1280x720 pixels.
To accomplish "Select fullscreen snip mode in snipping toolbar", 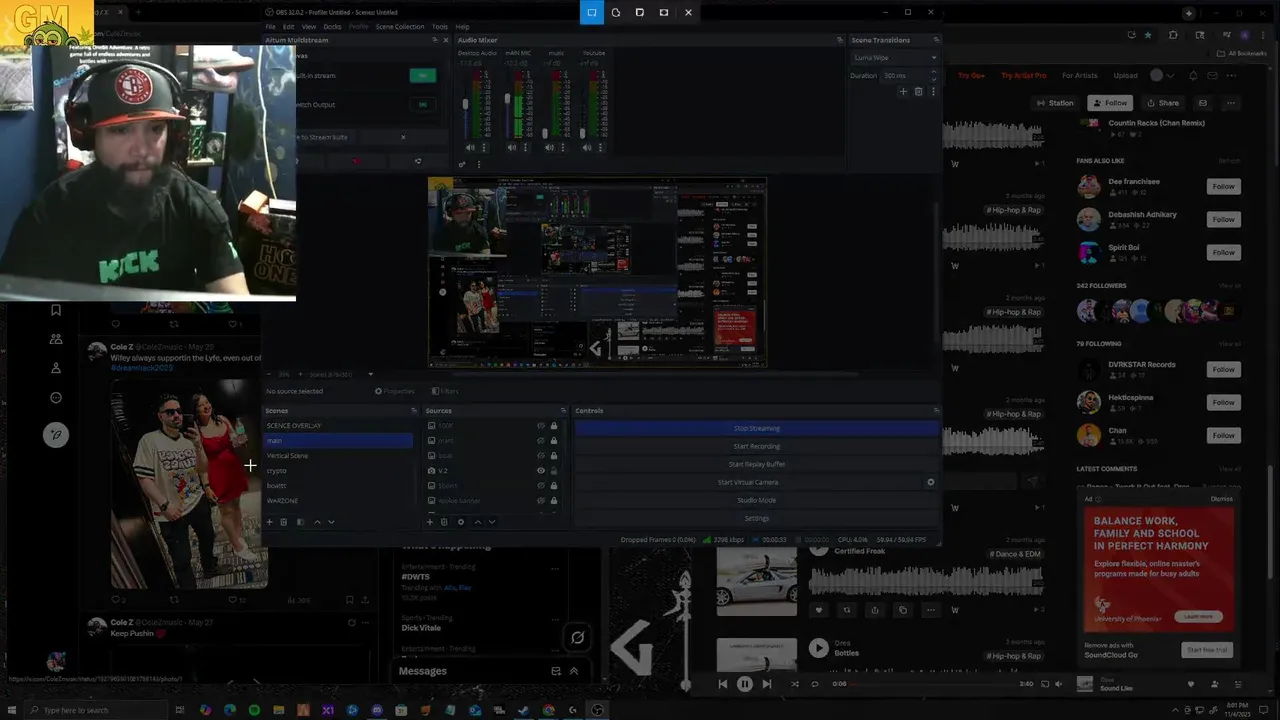I will (664, 12).
